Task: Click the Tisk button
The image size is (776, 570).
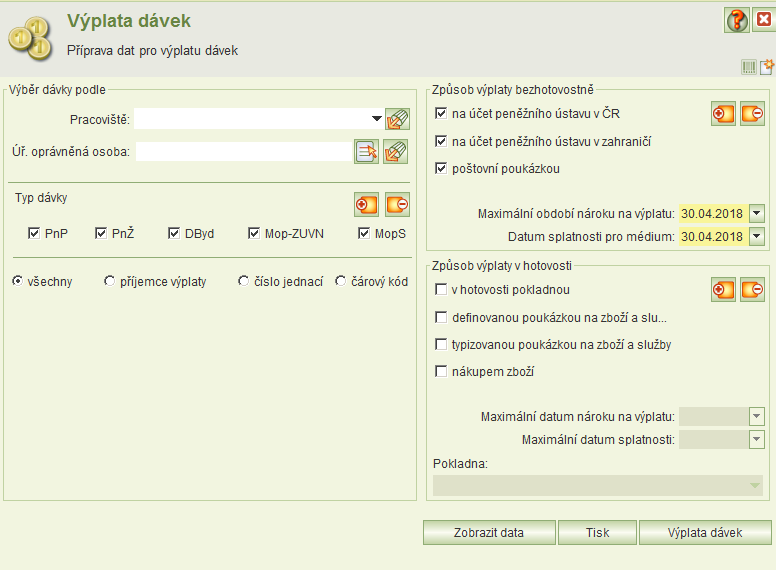Action: [x=597, y=532]
